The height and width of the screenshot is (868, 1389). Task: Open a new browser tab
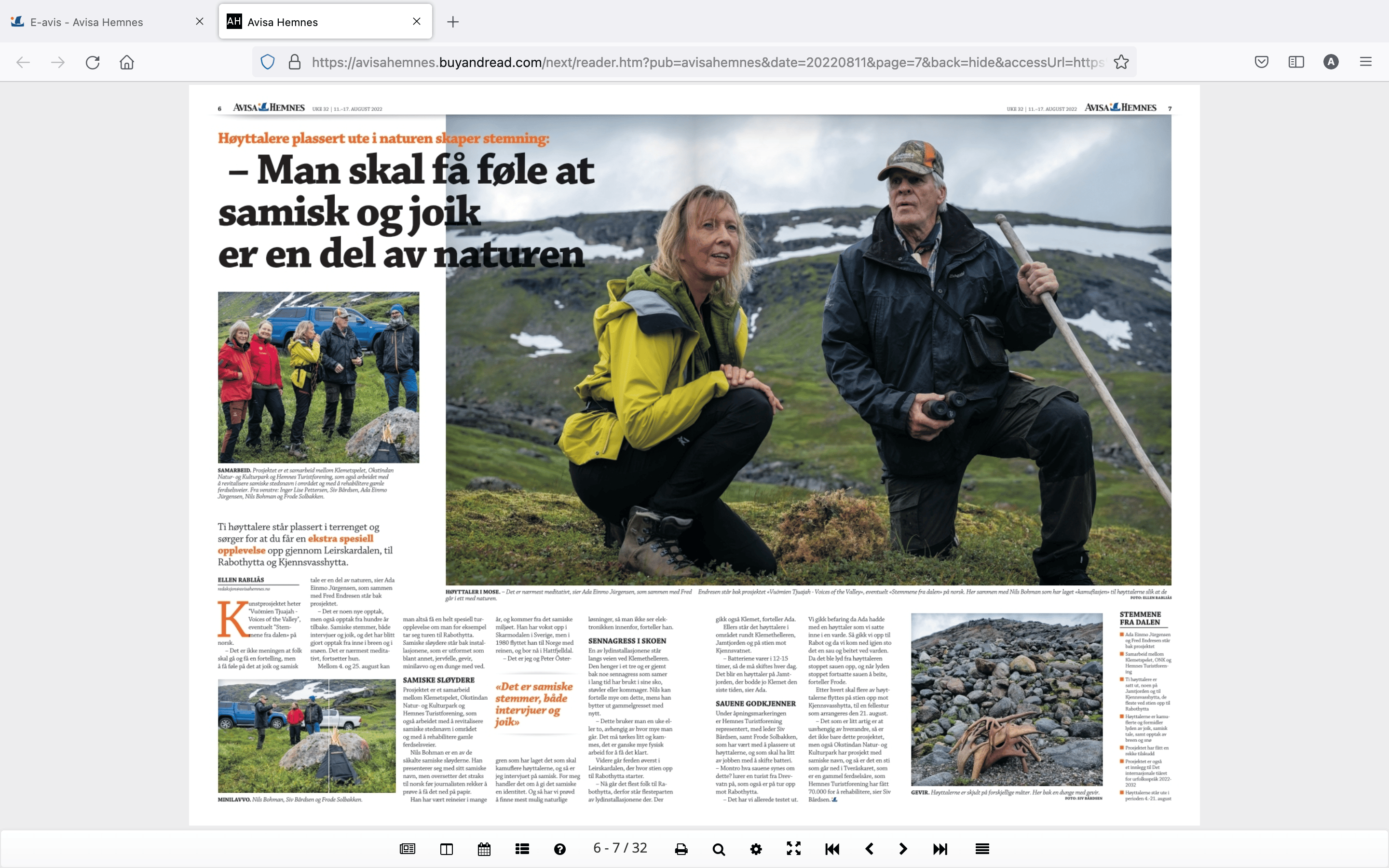(x=453, y=22)
